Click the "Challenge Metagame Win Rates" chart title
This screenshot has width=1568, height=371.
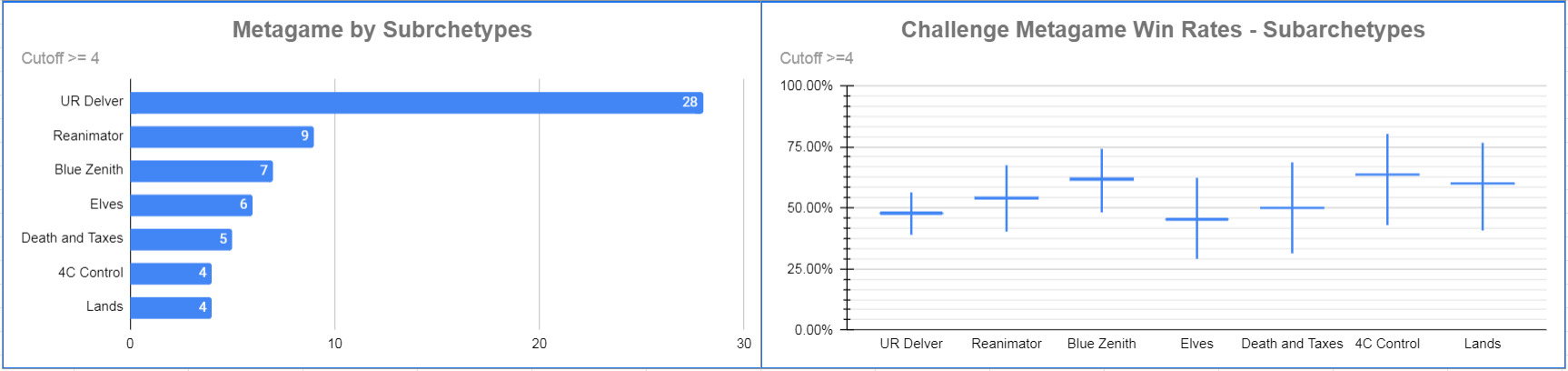click(x=1162, y=30)
